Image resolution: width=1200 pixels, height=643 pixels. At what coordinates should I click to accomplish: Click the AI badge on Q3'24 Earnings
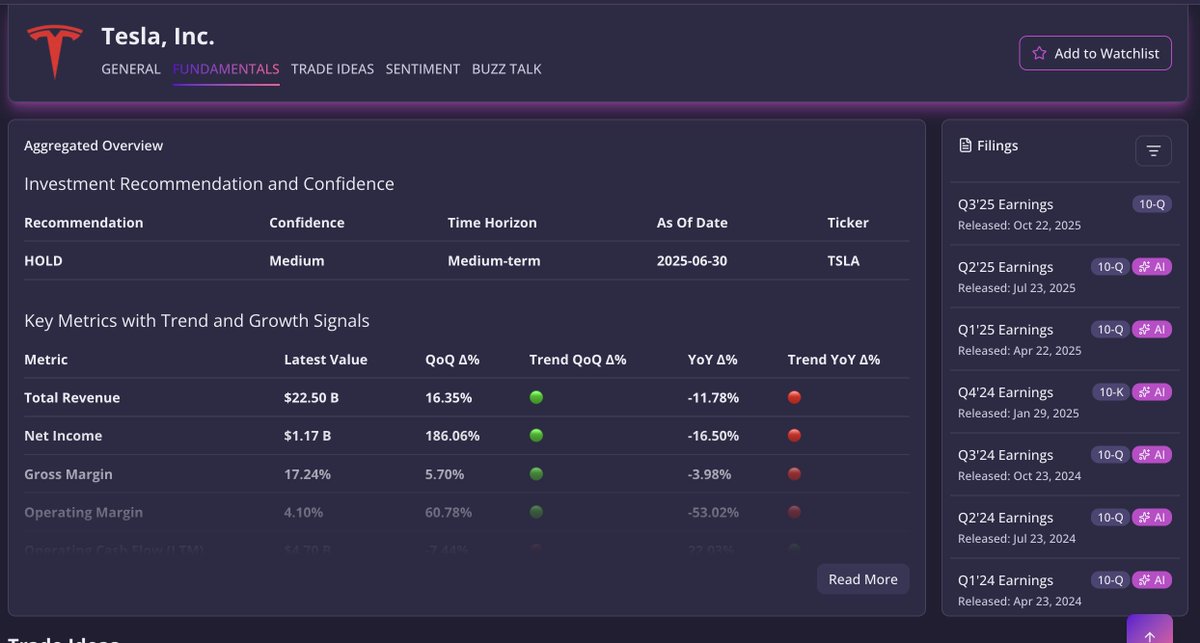click(x=1151, y=455)
